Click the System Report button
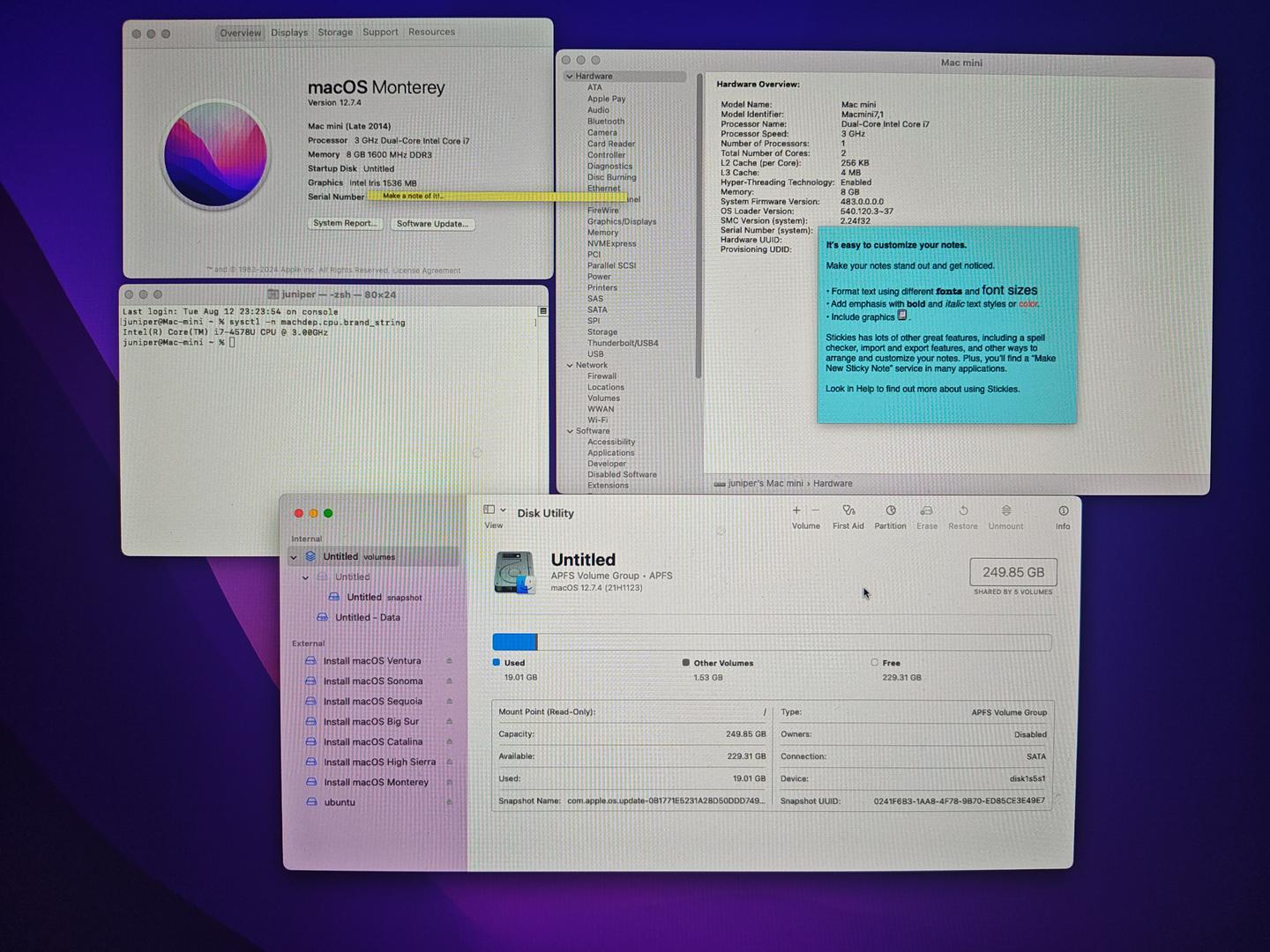The height and width of the screenshot is (952, 1270). point(345,223)
